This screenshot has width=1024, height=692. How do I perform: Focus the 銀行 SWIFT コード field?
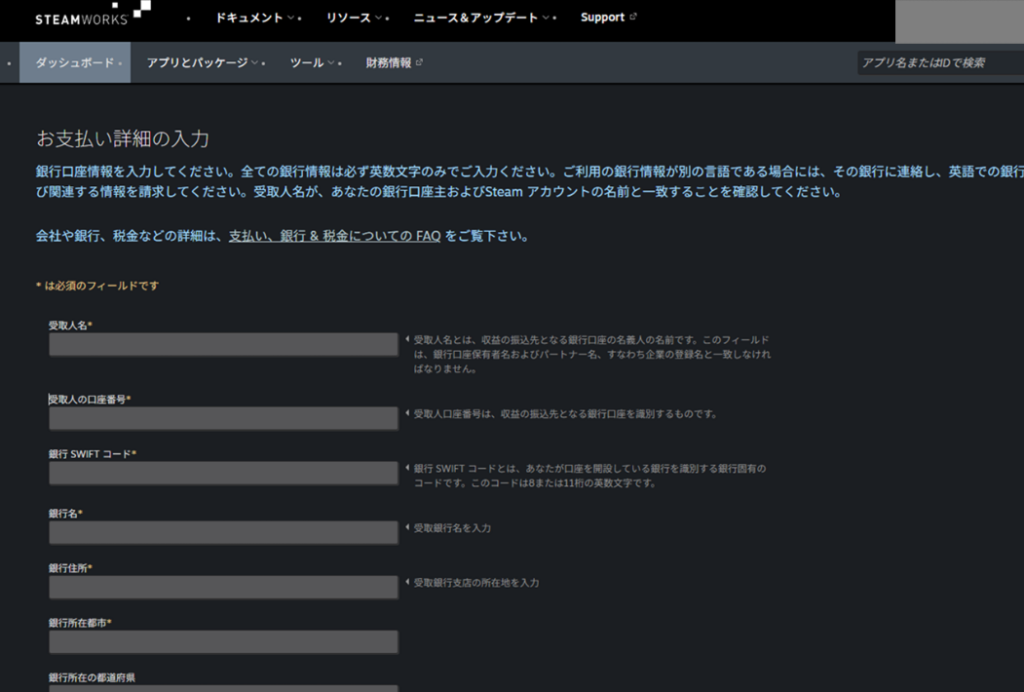tap(223, 473)
